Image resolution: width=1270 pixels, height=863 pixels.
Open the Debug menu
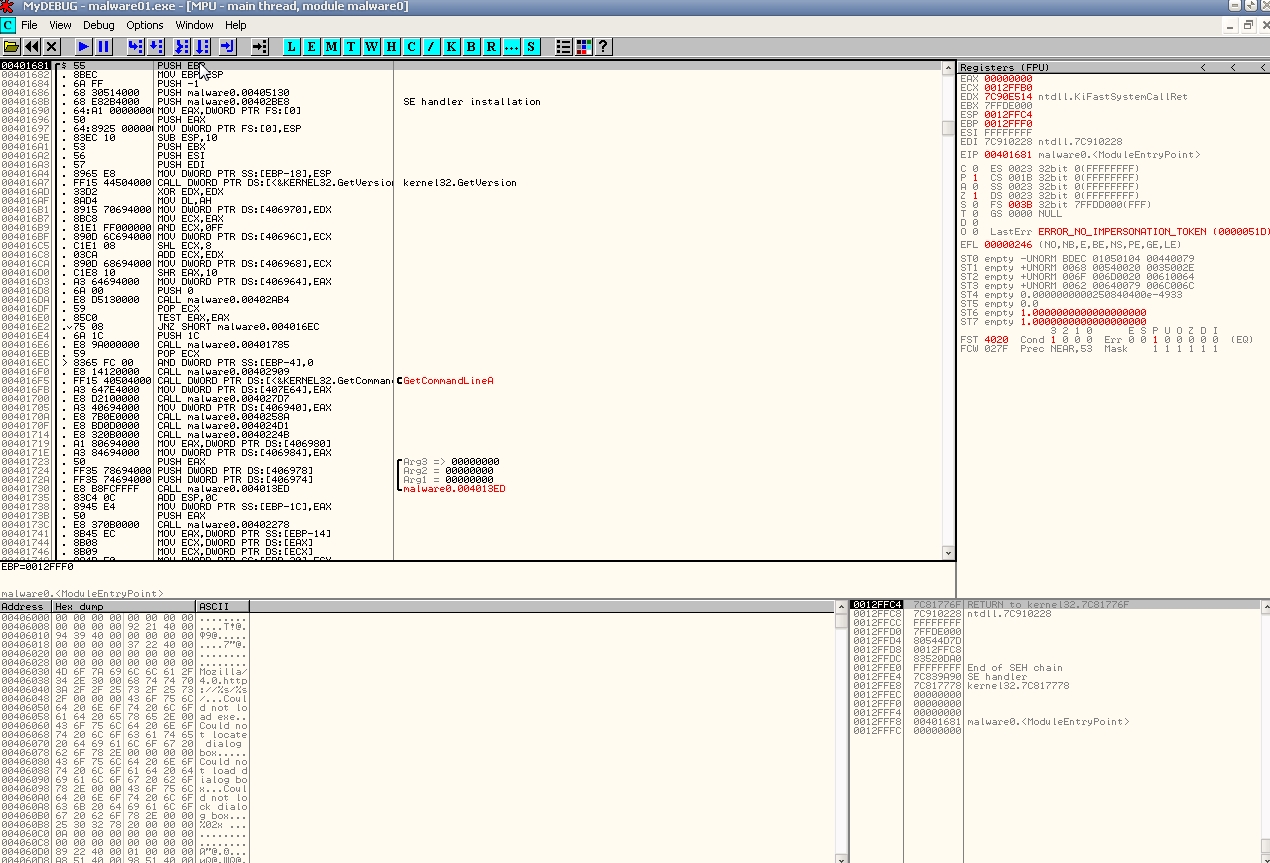tap(98, 25)
